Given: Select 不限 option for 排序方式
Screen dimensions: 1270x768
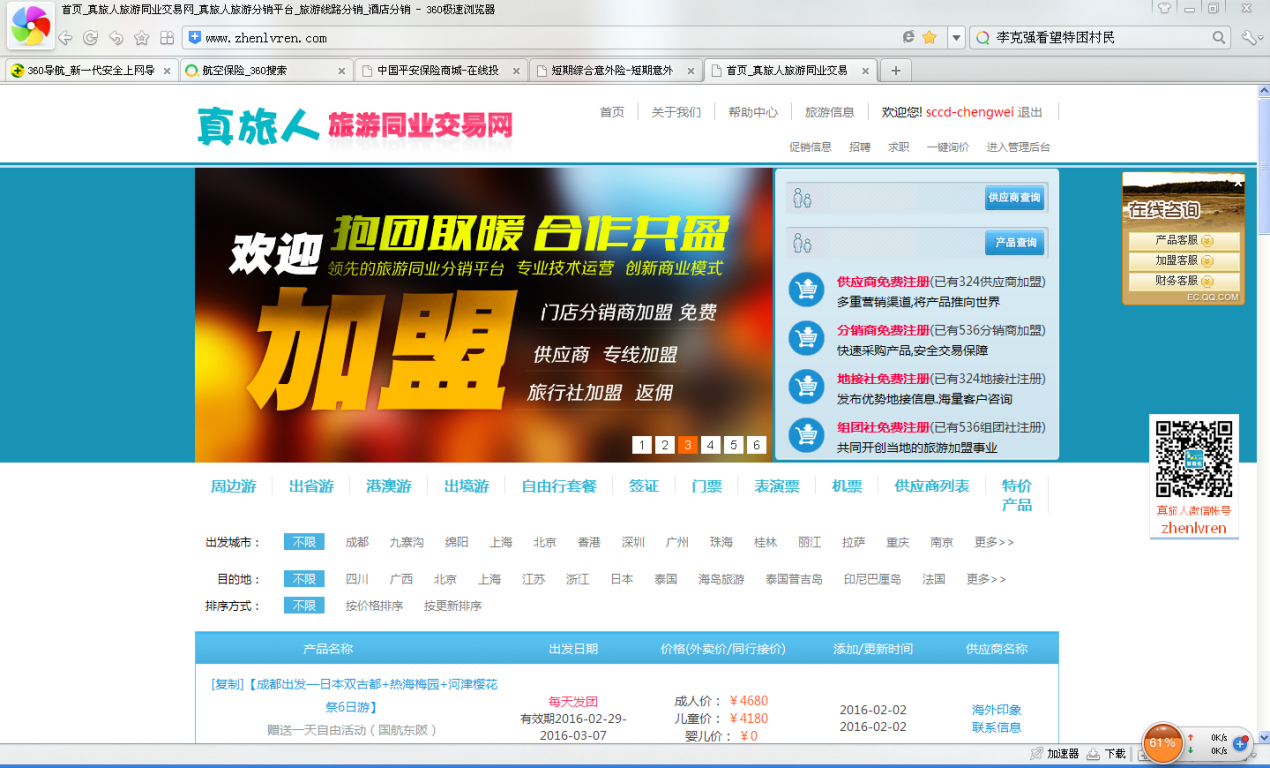Looking at the screenshot, I should click(x=304, y=606).
